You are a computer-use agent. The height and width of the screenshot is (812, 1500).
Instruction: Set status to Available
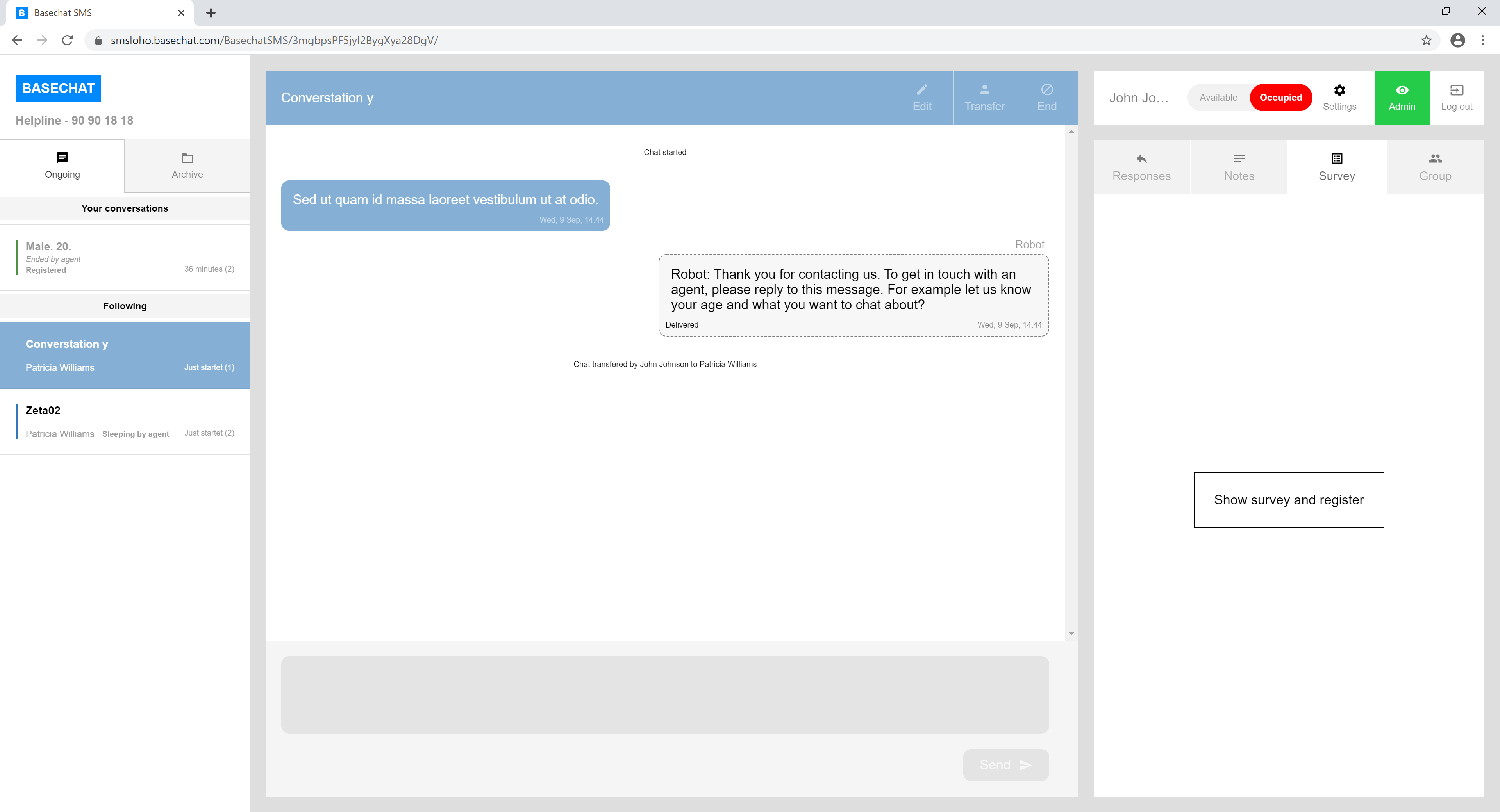[1218, 97]
